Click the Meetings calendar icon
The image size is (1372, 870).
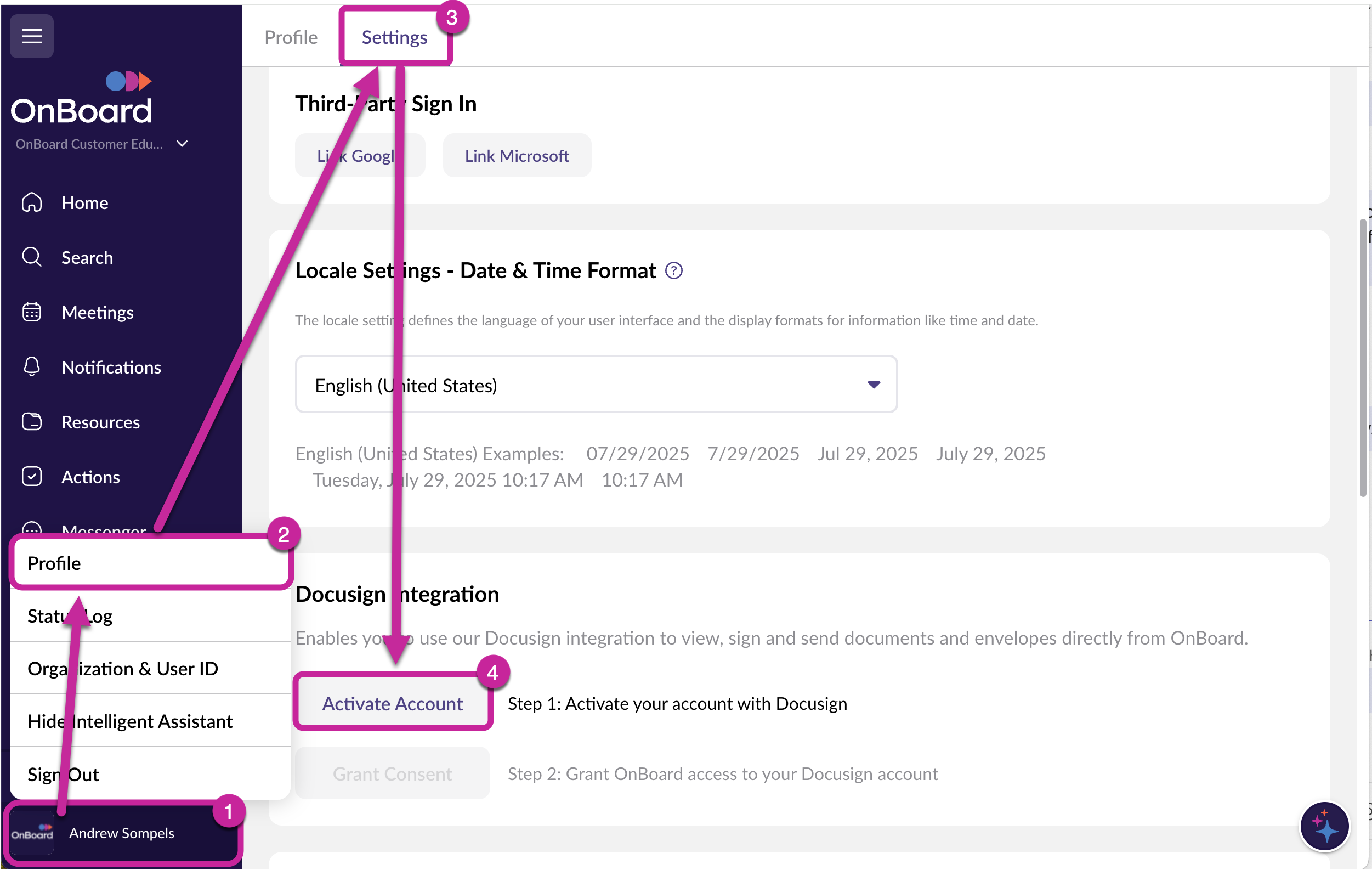[x=32, y=313]
